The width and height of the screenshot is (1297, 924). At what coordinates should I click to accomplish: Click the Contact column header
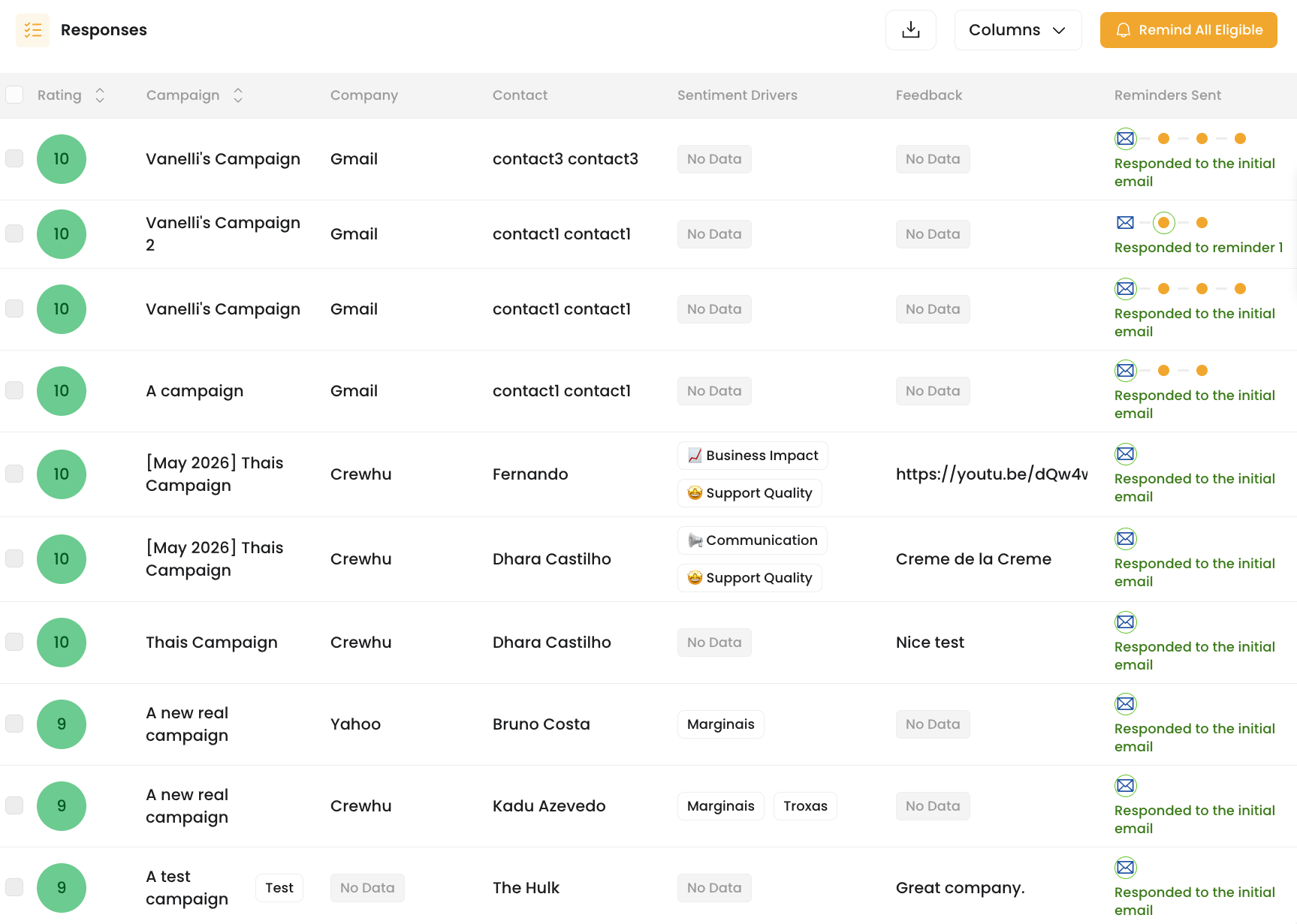(520, 95)
